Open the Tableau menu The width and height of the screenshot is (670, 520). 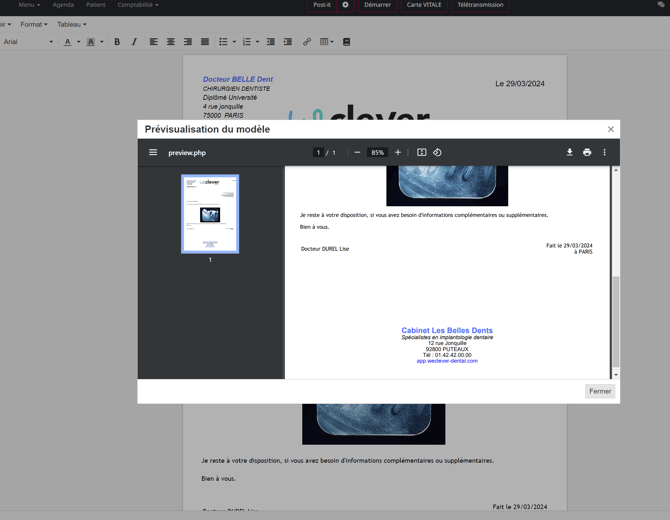(71, 24)
